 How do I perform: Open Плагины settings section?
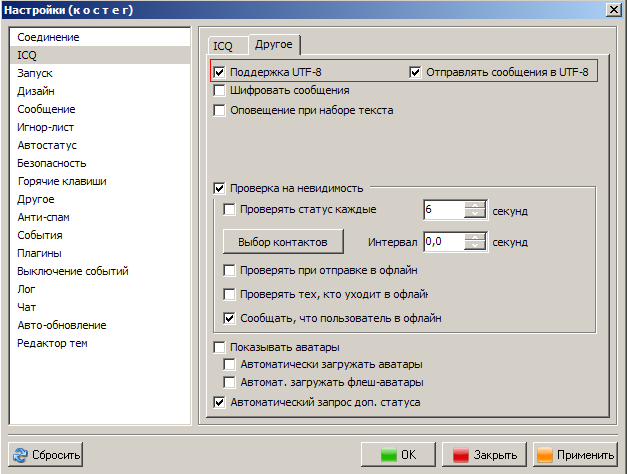point(100,253)
